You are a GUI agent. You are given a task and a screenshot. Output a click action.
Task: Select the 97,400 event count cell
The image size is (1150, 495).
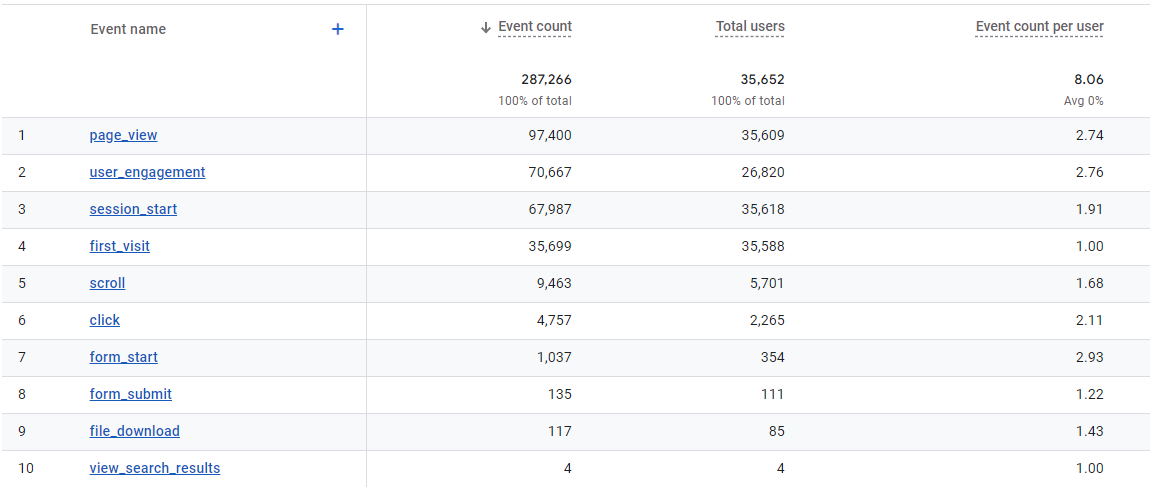coord(547,135)
